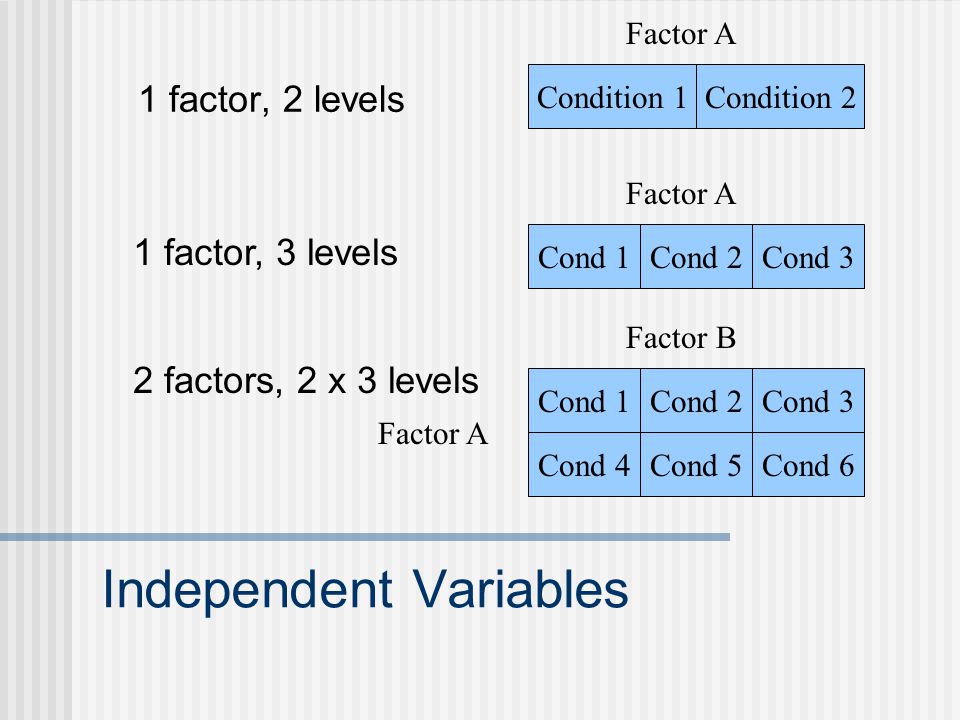Image resolution: width=960 pixels, height=720 pixels.
Task: Click the Condition 2 cell
Action: [781, 97]
